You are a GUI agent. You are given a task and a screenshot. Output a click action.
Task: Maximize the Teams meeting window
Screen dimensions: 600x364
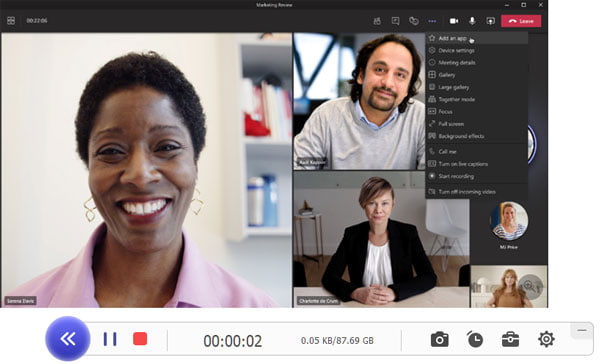524,5
